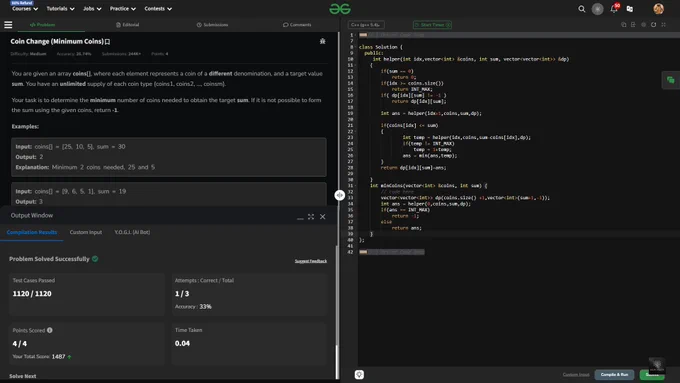Click the Points Scored info icon

[50, 330]
